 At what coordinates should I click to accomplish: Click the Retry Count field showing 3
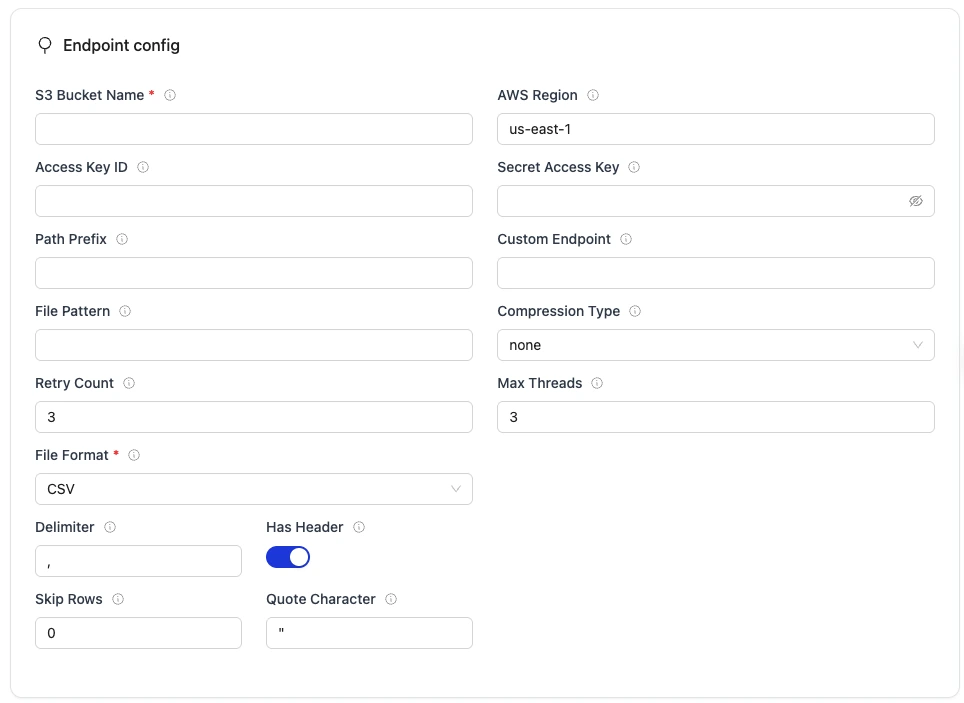(x=253, y=417)
